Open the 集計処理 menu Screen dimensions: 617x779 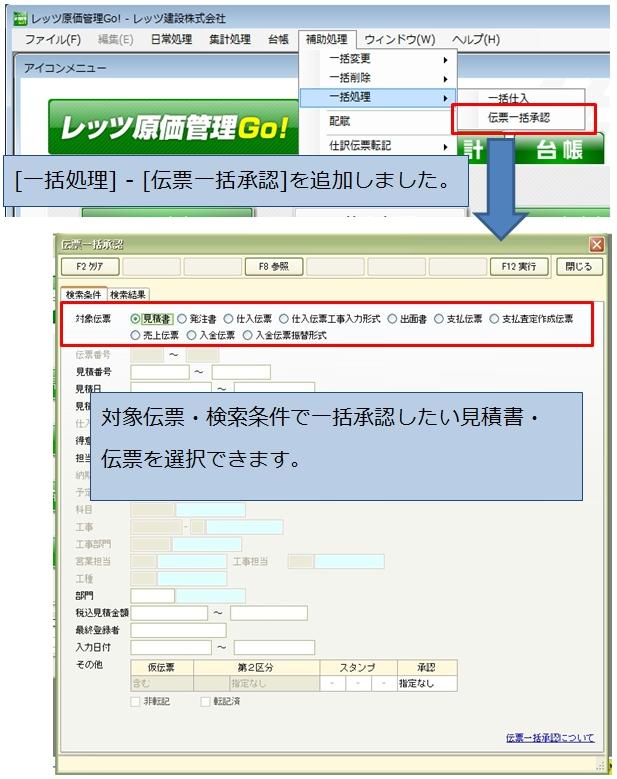pos(230,39)
